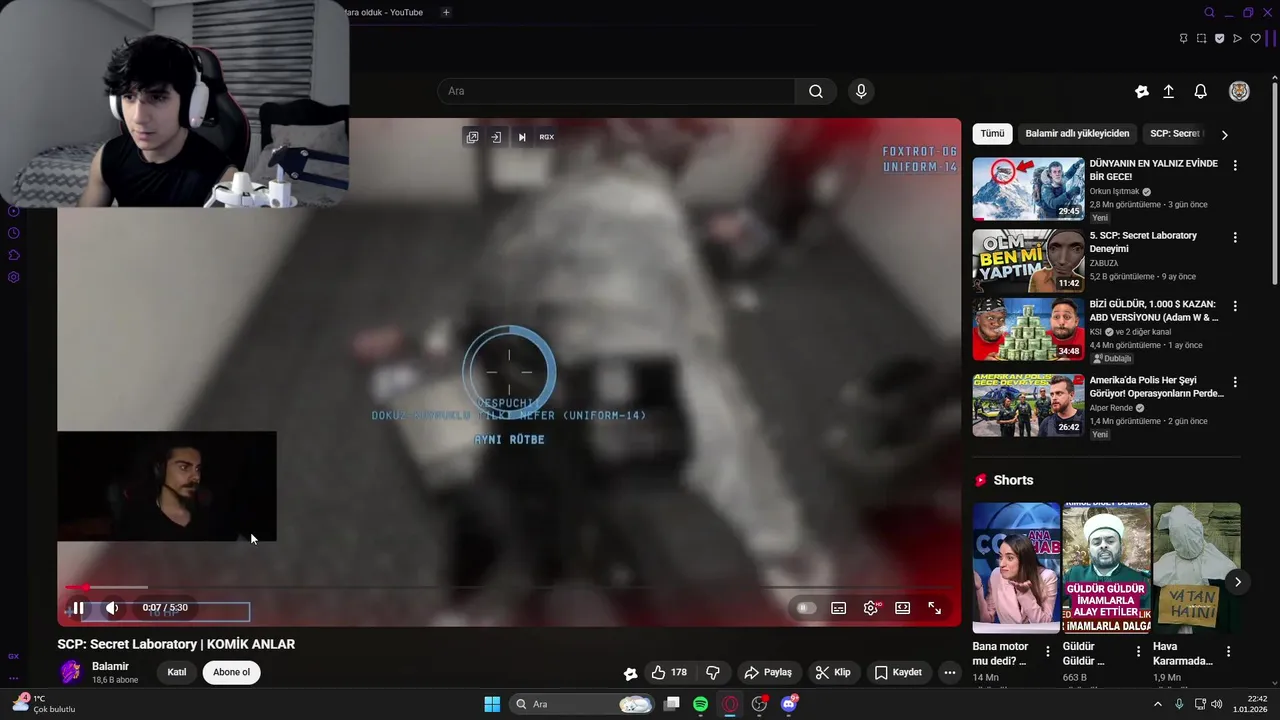Screen dimensions: 1280x720
Task: Pause the video with the pause button
Action: 78,608
